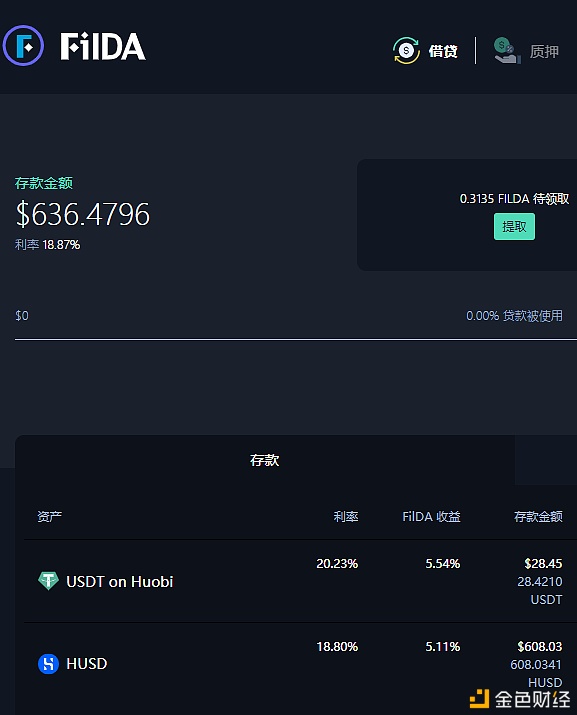Click the 提取 claim button
Screen dimensions: 577x715
(514, 227)
